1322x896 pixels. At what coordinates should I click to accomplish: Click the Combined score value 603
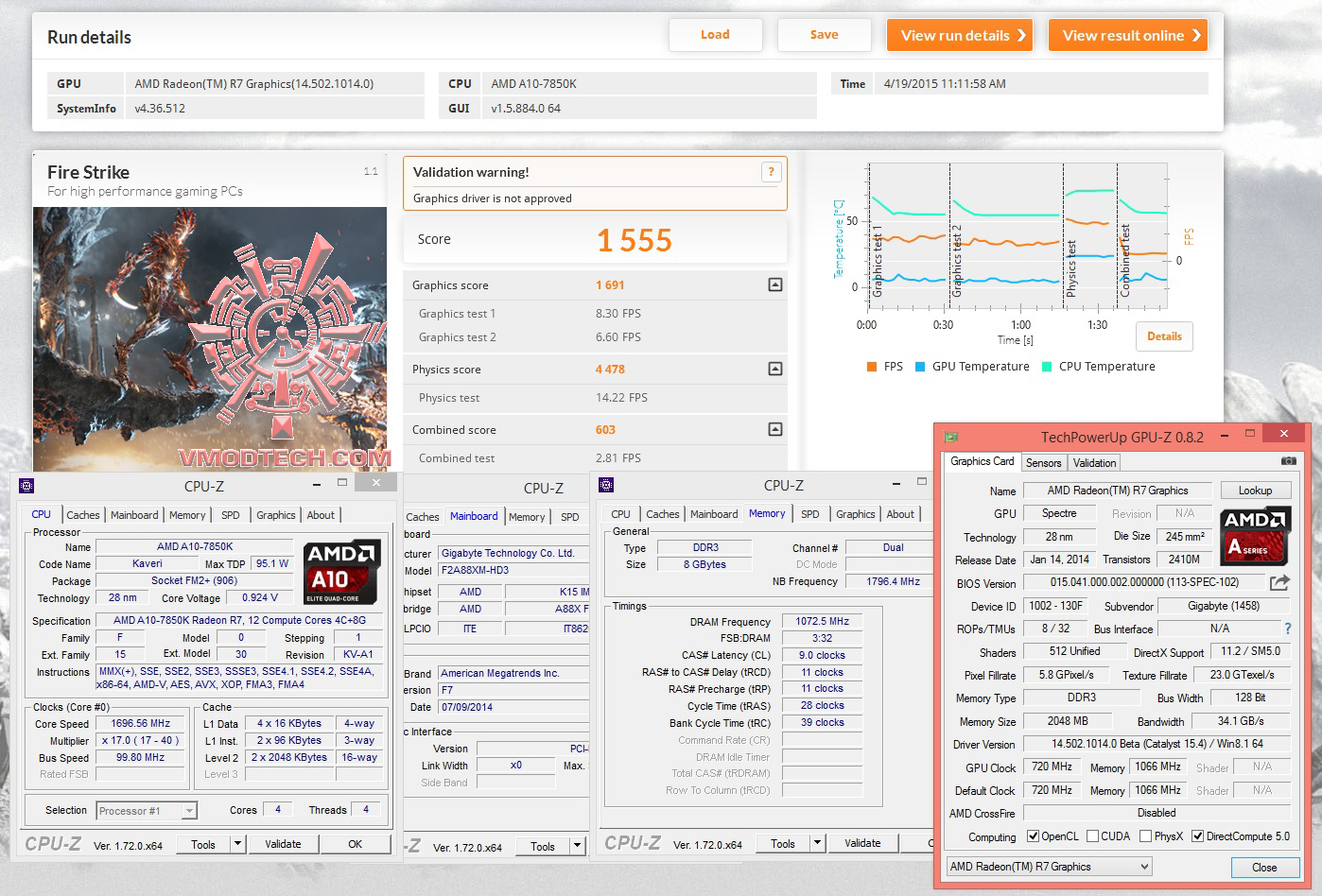[x=605, y=429]
